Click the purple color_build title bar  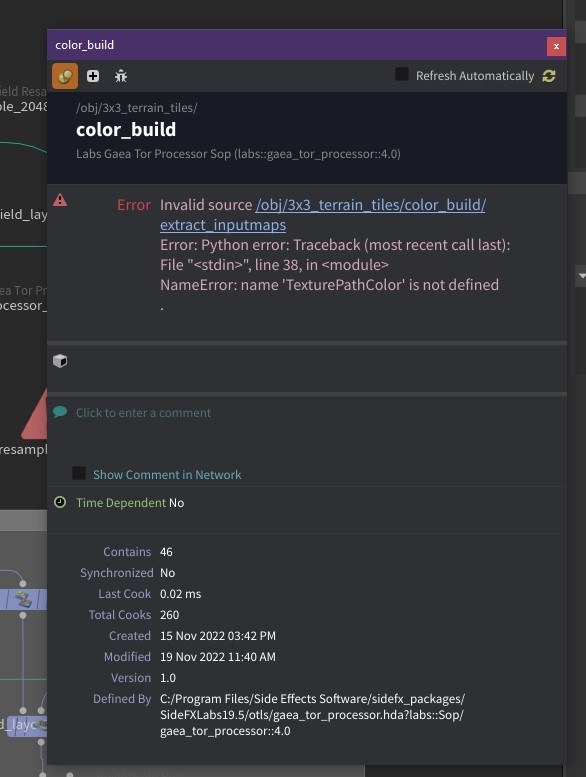pyautogui.click(x=297, y=45)
